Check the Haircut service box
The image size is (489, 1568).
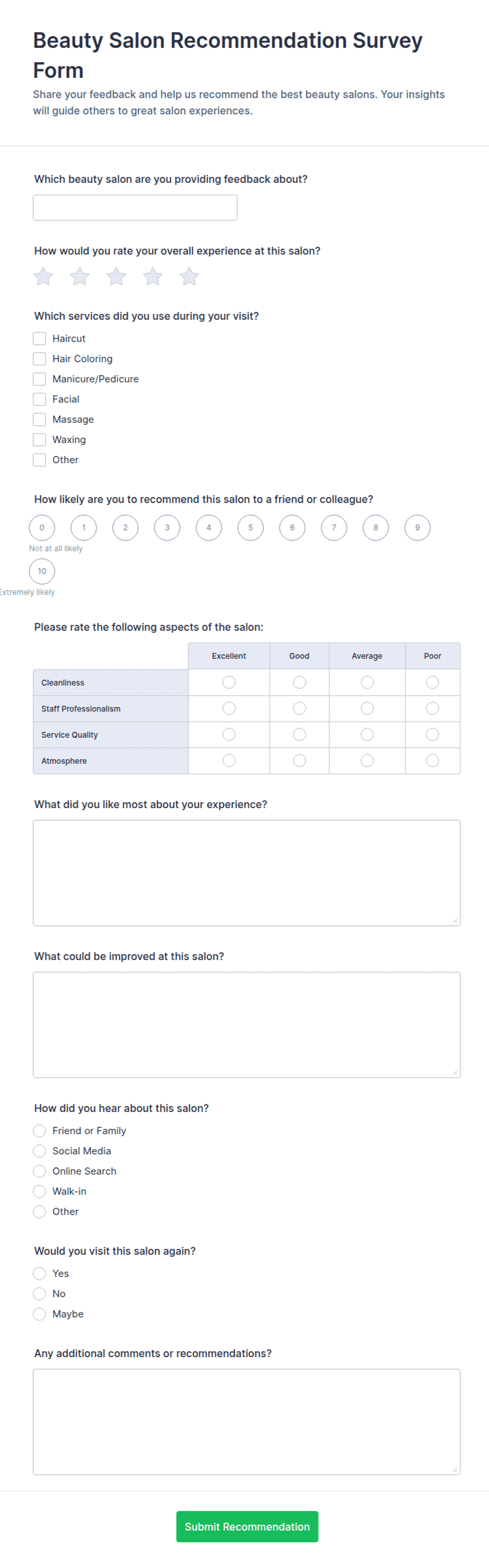coord(39,339)
